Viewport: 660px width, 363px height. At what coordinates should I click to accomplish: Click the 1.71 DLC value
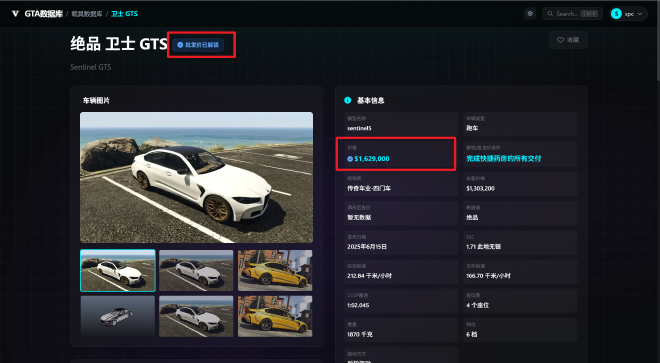pos(483,247)
